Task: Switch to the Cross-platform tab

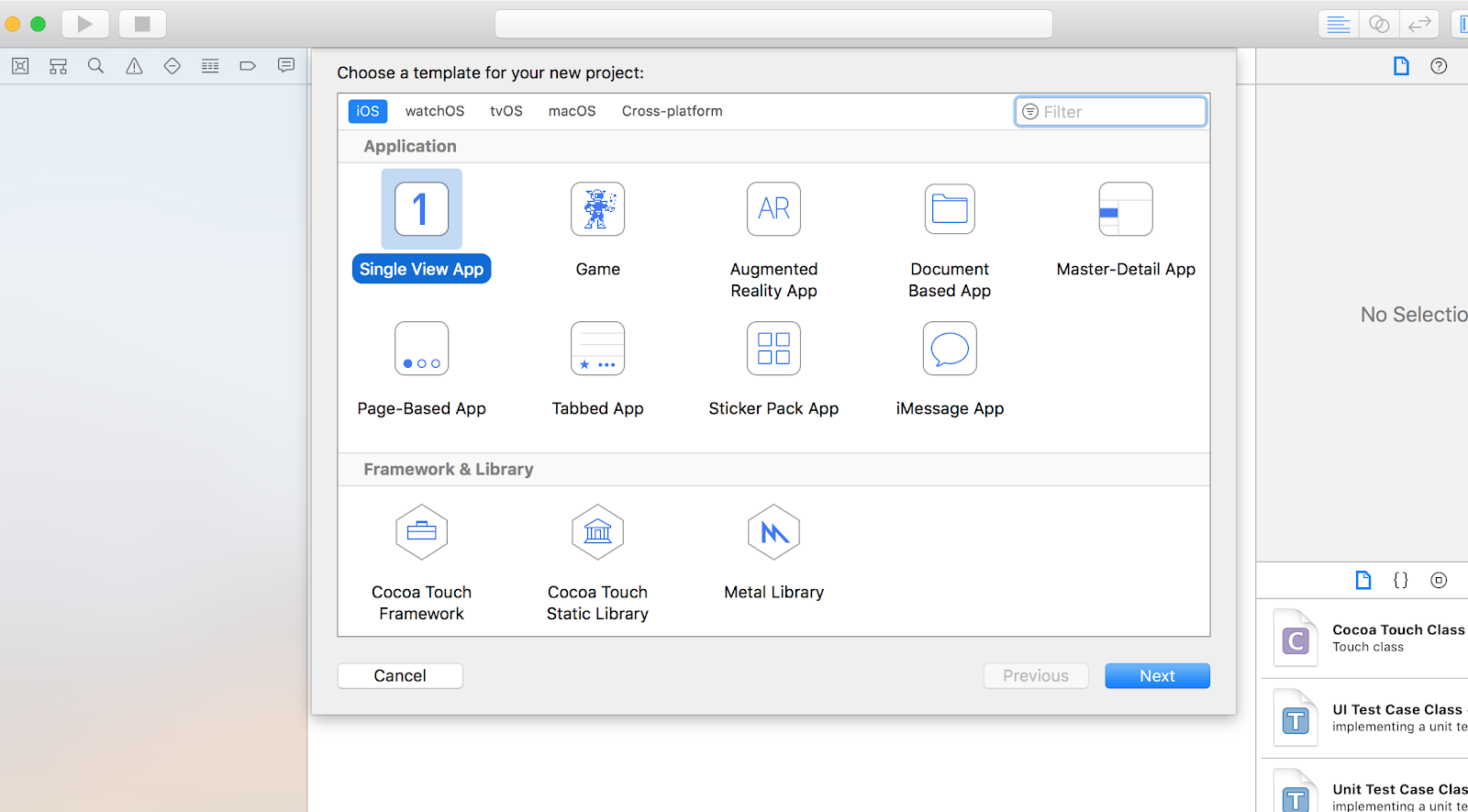Action: click(673, 111)
